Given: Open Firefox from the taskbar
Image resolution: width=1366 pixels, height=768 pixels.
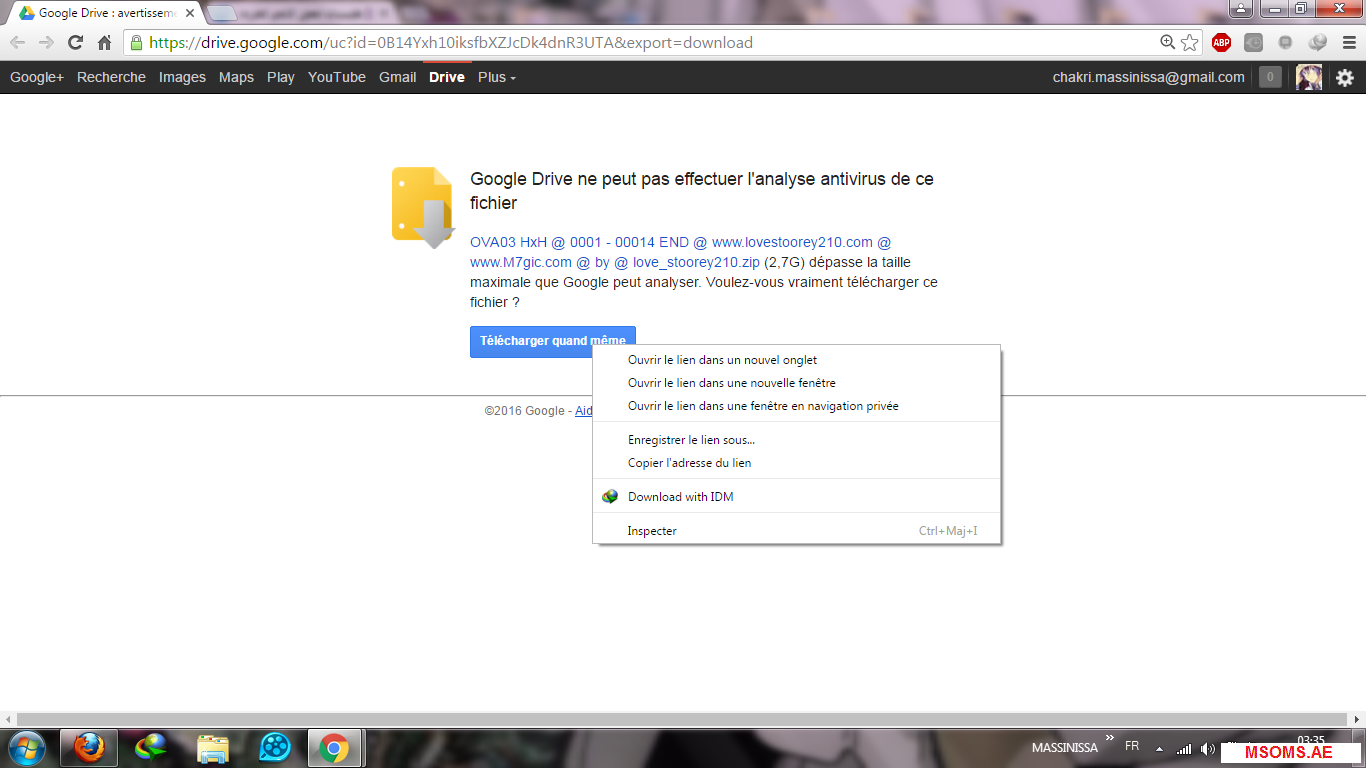Looking at the screenshot, I should [x=89, y=747].
